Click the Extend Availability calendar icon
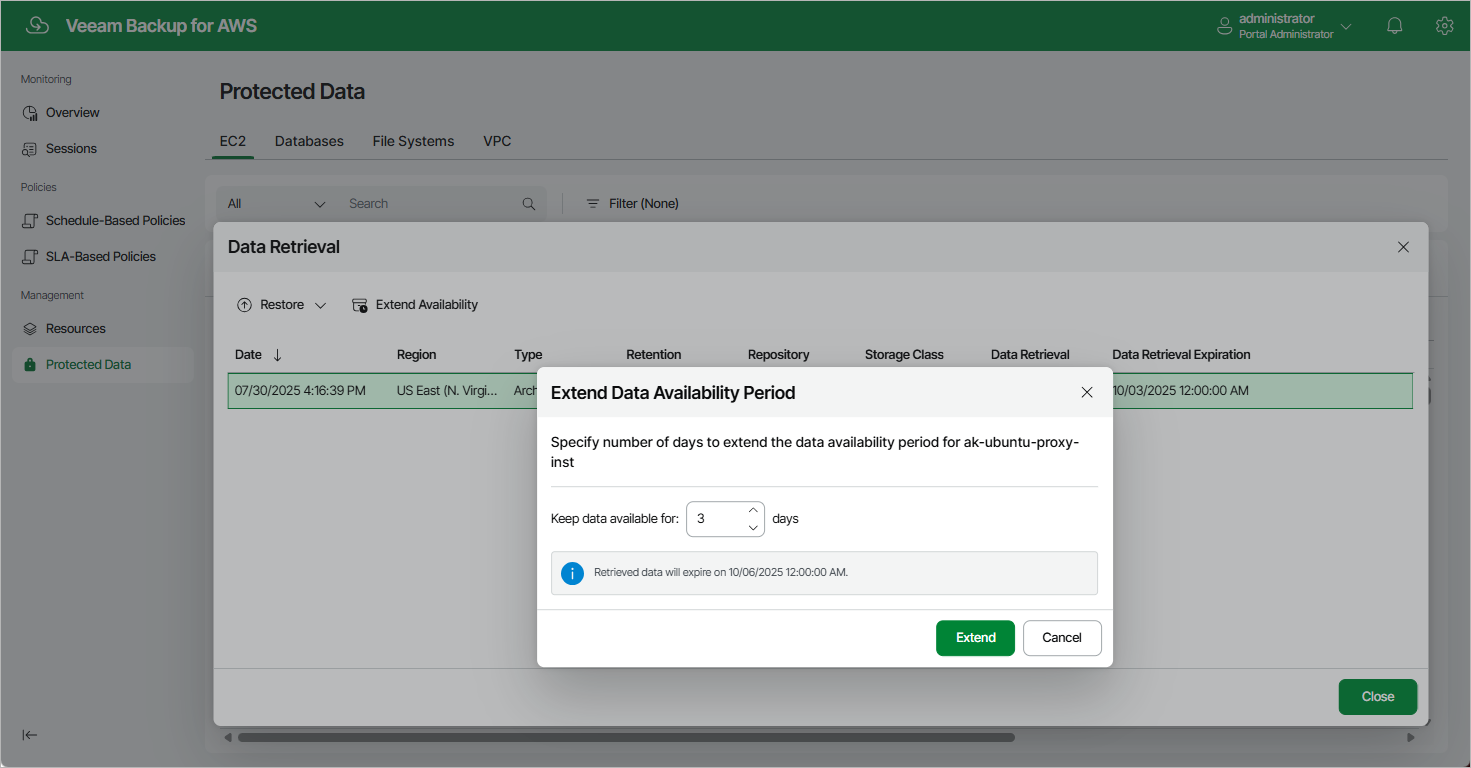1471x768 pixels. point(360,305)
